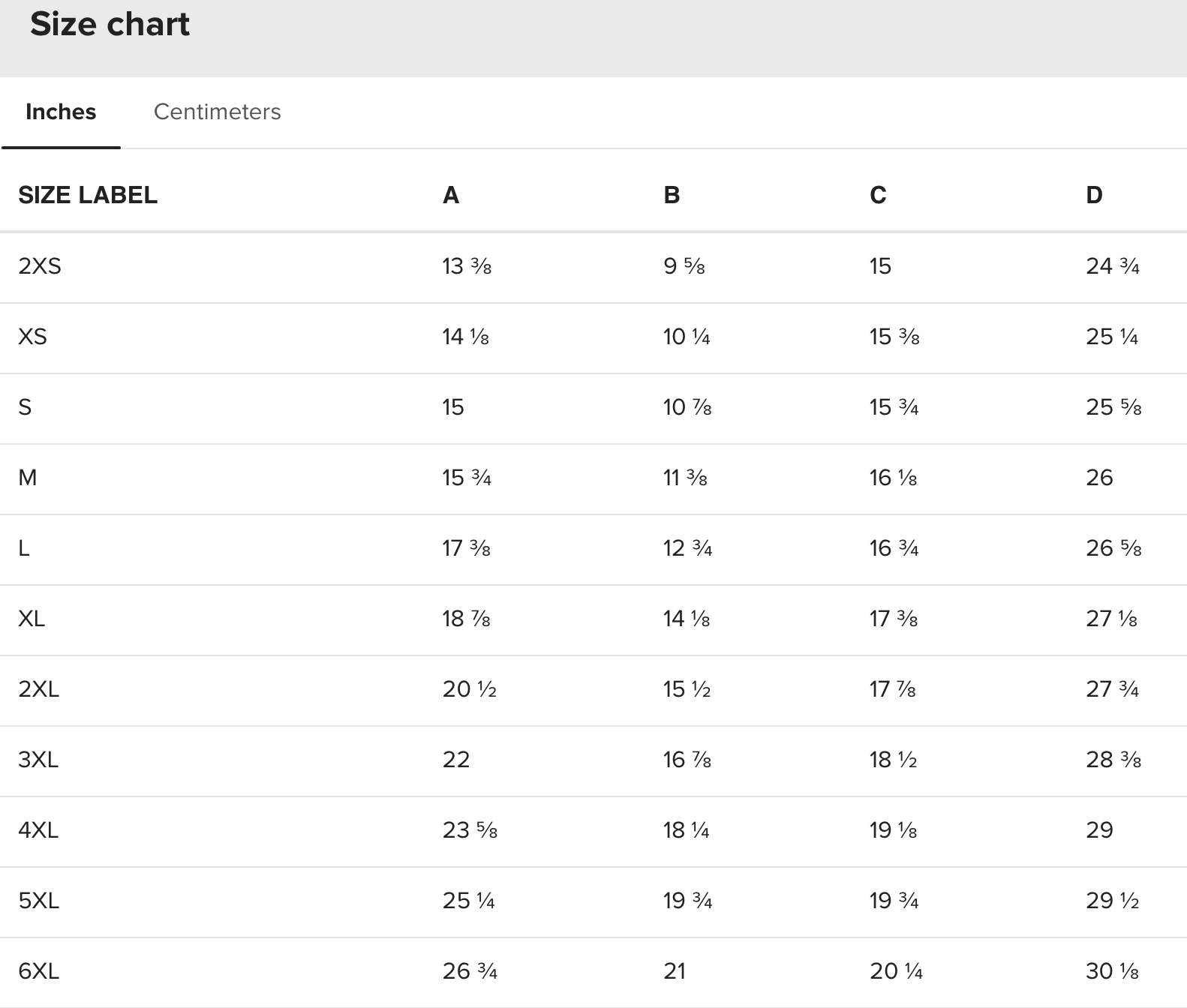1187x1008 pixels.
Task: Select the Inches tab
Action: coord(61,112)
